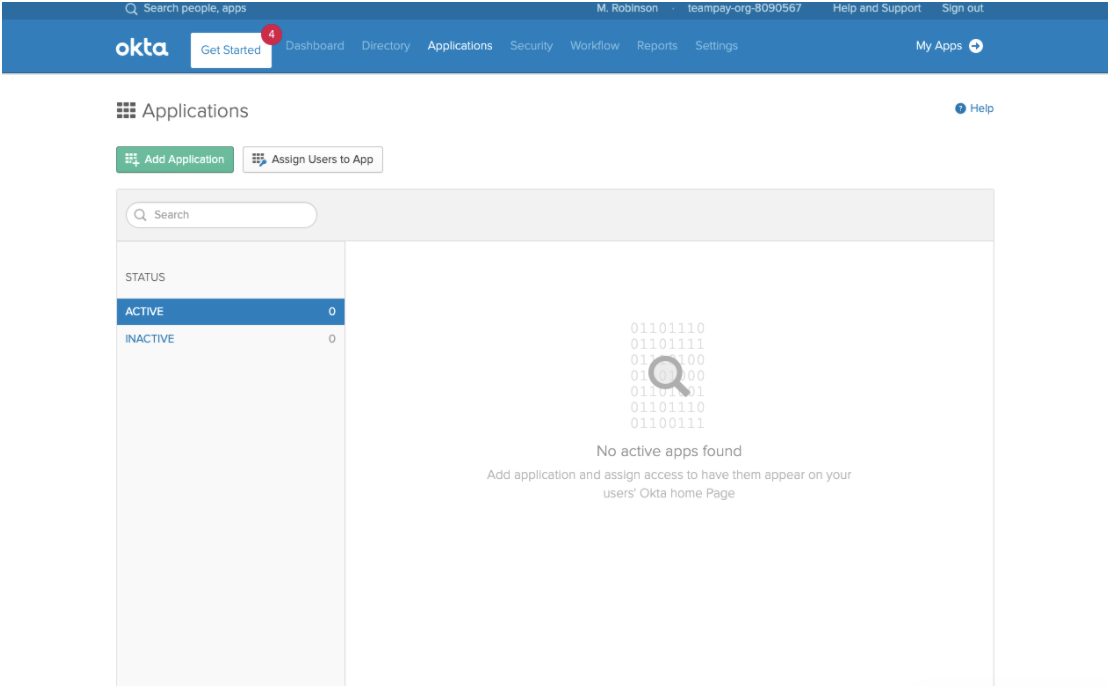Click the teampay-org-8090567 org name
This screenshot has height=686, width=1112.
point(744,9)
